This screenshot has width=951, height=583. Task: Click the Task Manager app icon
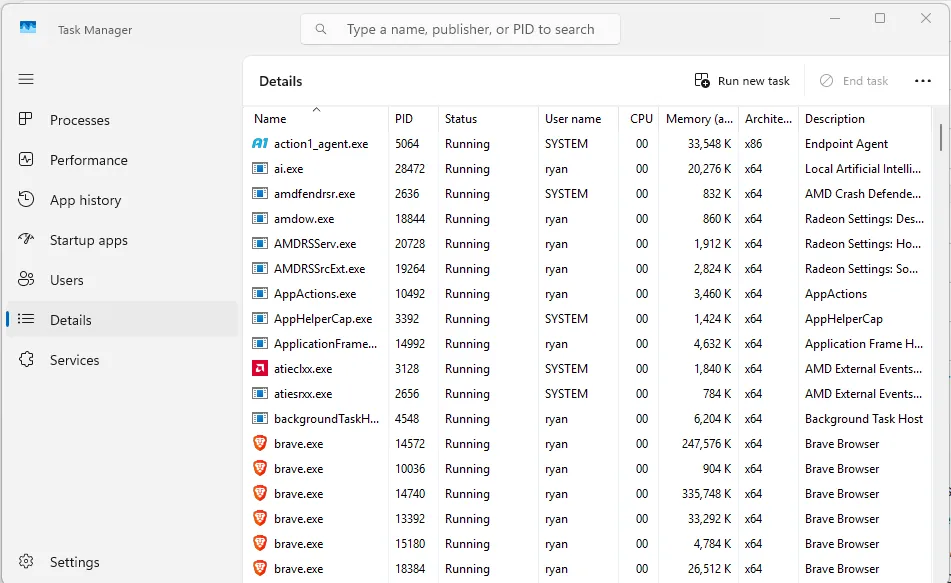pos(28,28)
